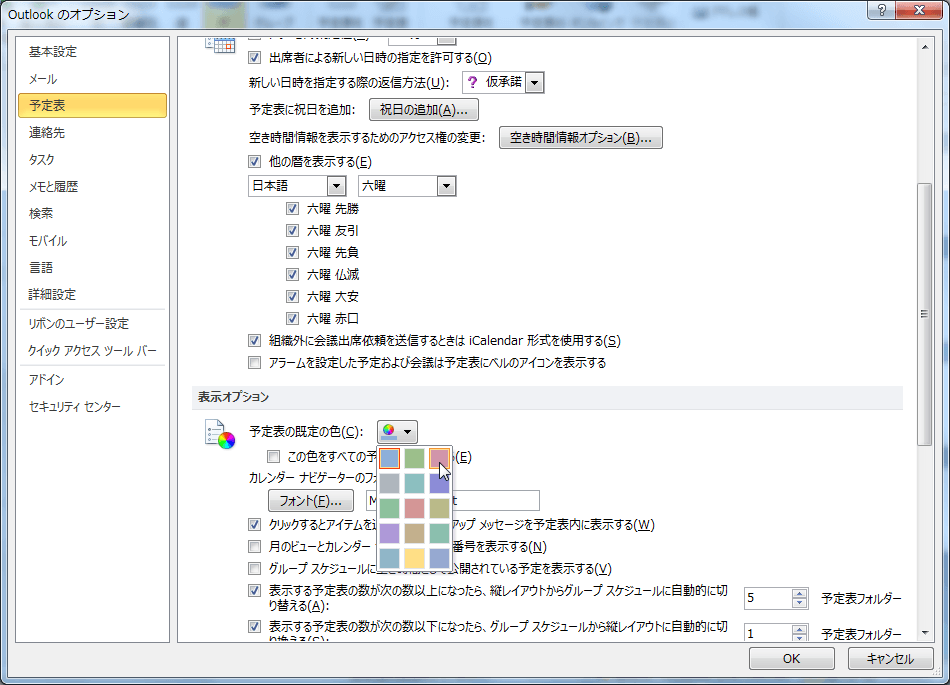950x685 pixels.
Task: Uncheck 六曜 先勝 checkbox
Action: tap(292, 209)
